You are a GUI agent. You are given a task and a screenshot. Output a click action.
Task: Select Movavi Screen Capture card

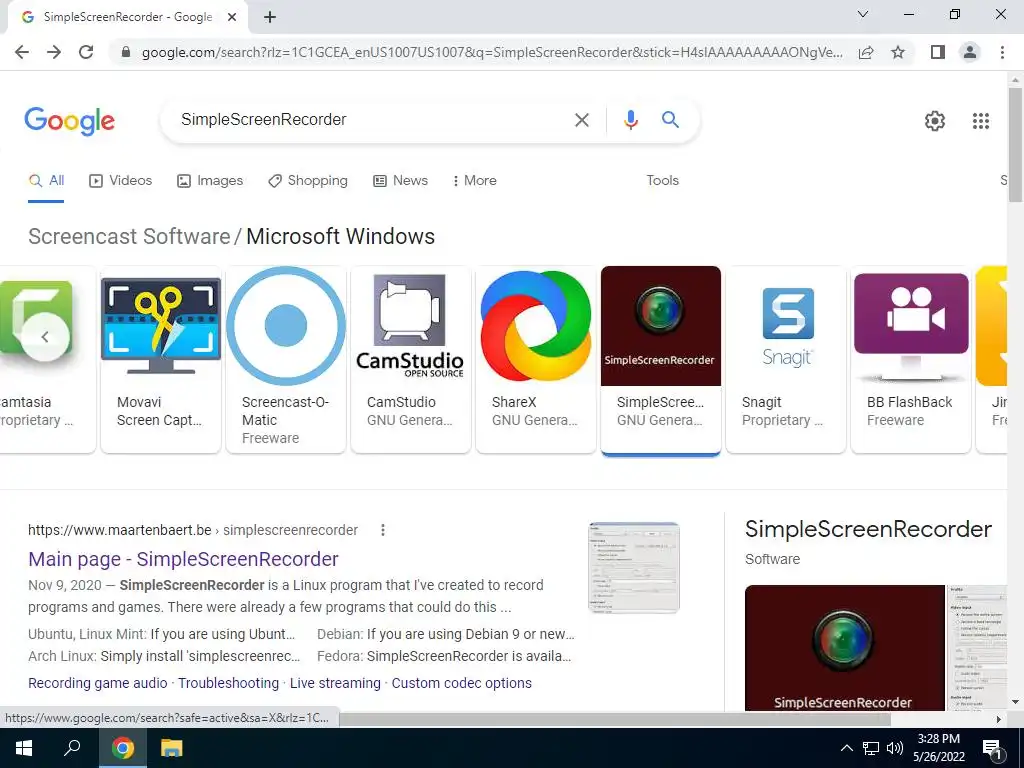(x=161, y=359)
